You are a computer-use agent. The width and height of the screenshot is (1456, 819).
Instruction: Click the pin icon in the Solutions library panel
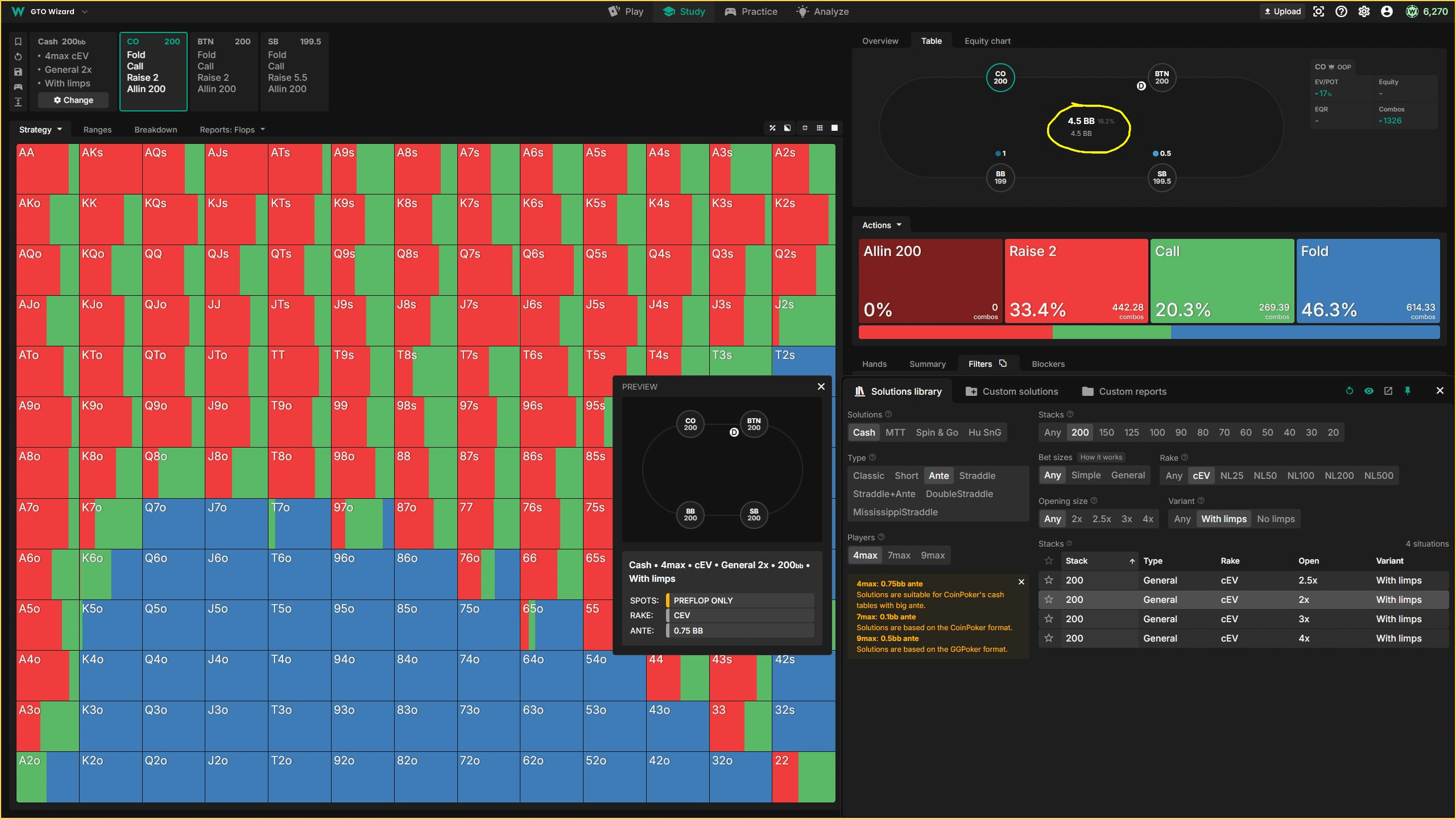coord(1408,391)
